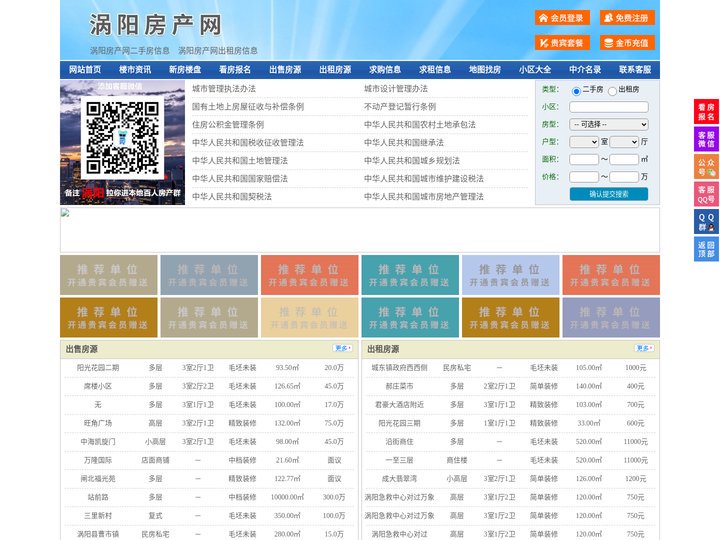Open 求租信息 navigation item

point(435,70)
